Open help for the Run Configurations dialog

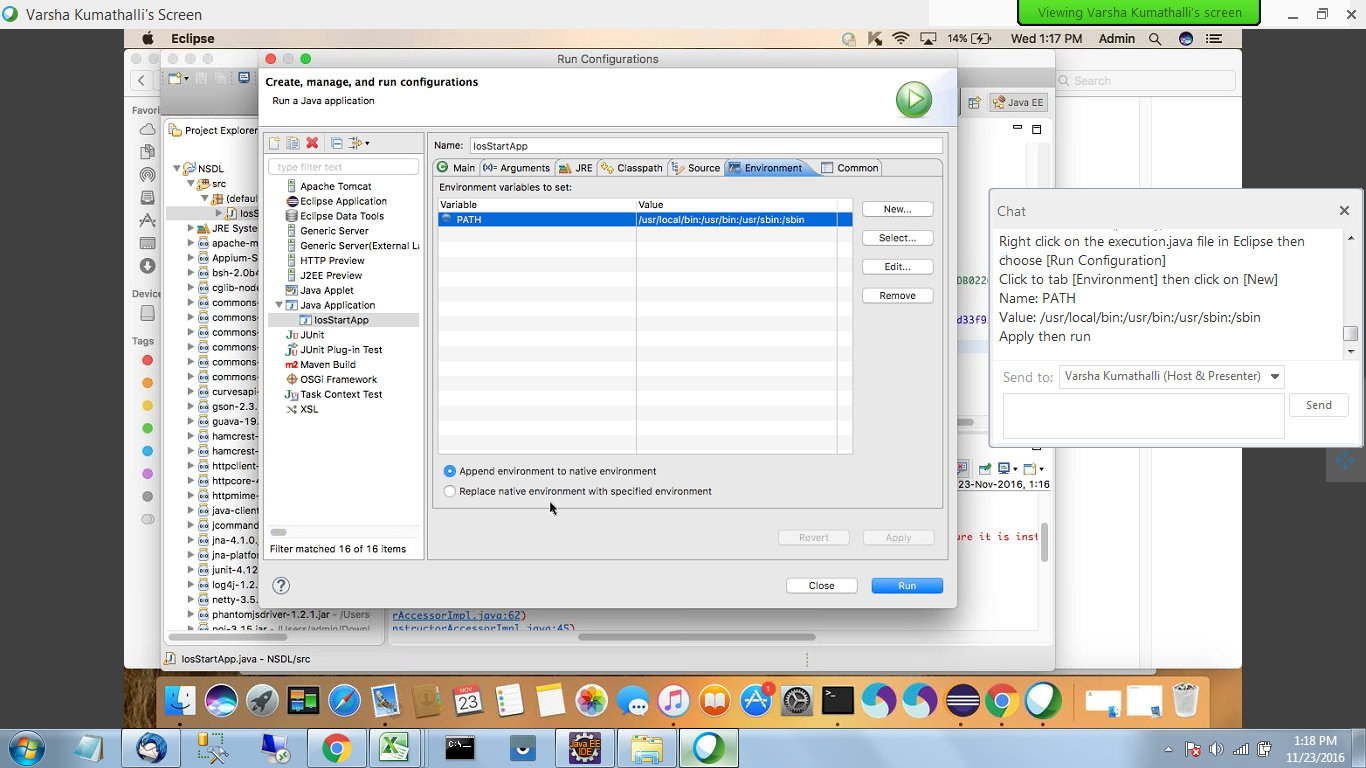[x=280, y=586]
